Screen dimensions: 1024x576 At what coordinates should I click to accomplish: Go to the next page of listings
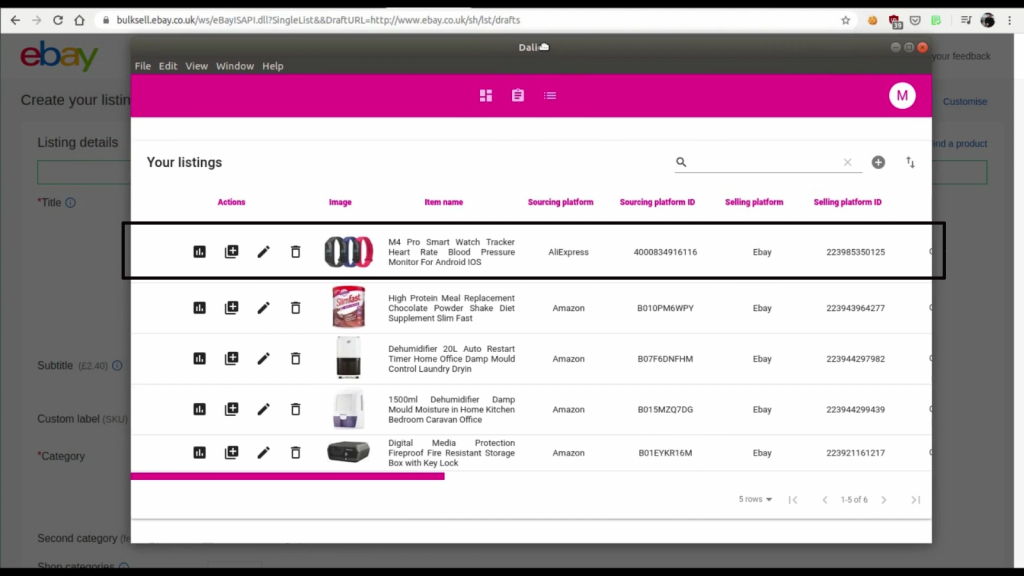click(x=884, y=500)
